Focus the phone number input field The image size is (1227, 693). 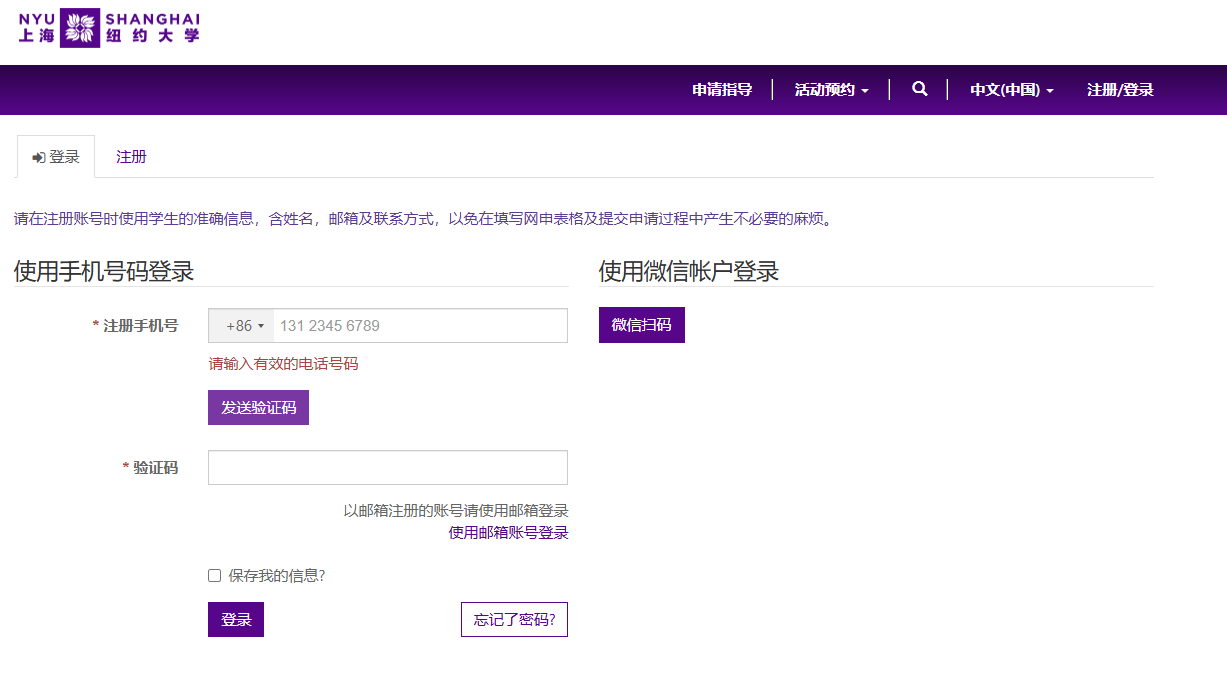[x=420, y=326]
